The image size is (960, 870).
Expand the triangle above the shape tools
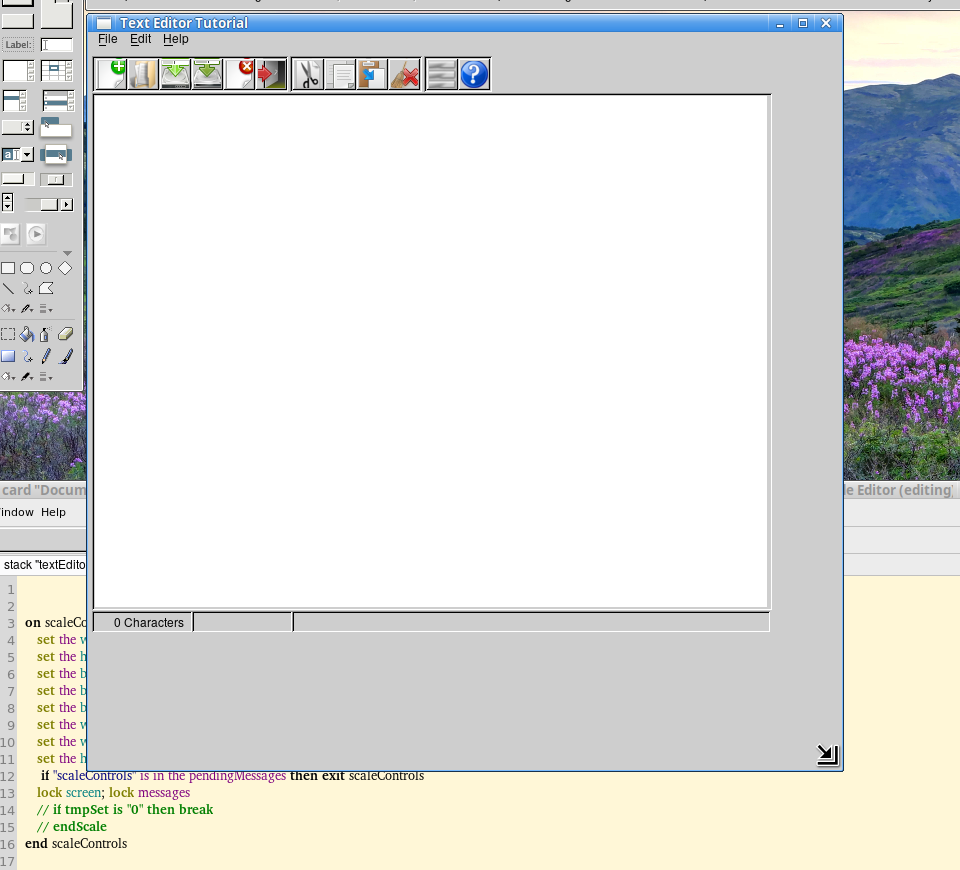pos(67,253)
